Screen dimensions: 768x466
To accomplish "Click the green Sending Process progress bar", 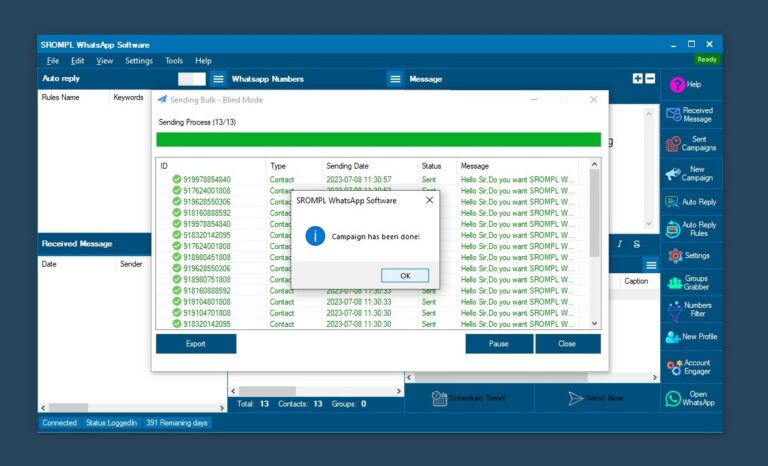I will click(x=378, y=140).
